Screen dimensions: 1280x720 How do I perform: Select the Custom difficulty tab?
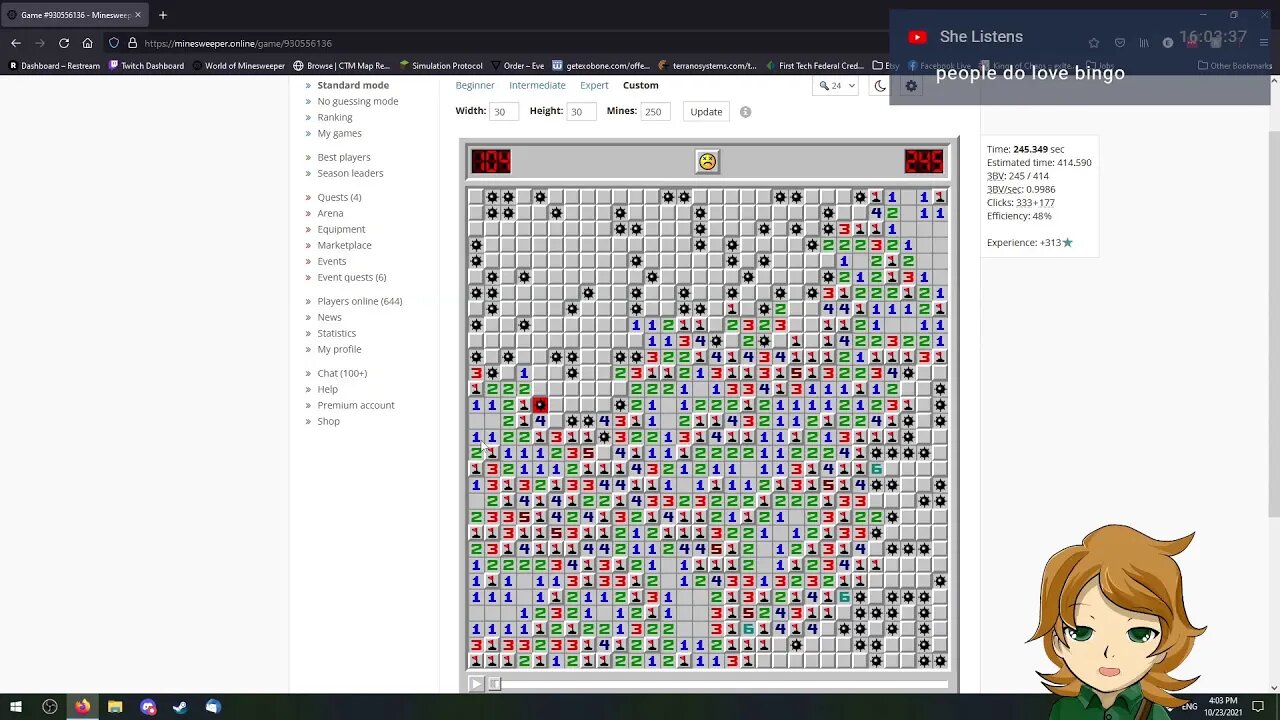click(x=641, y=85)
